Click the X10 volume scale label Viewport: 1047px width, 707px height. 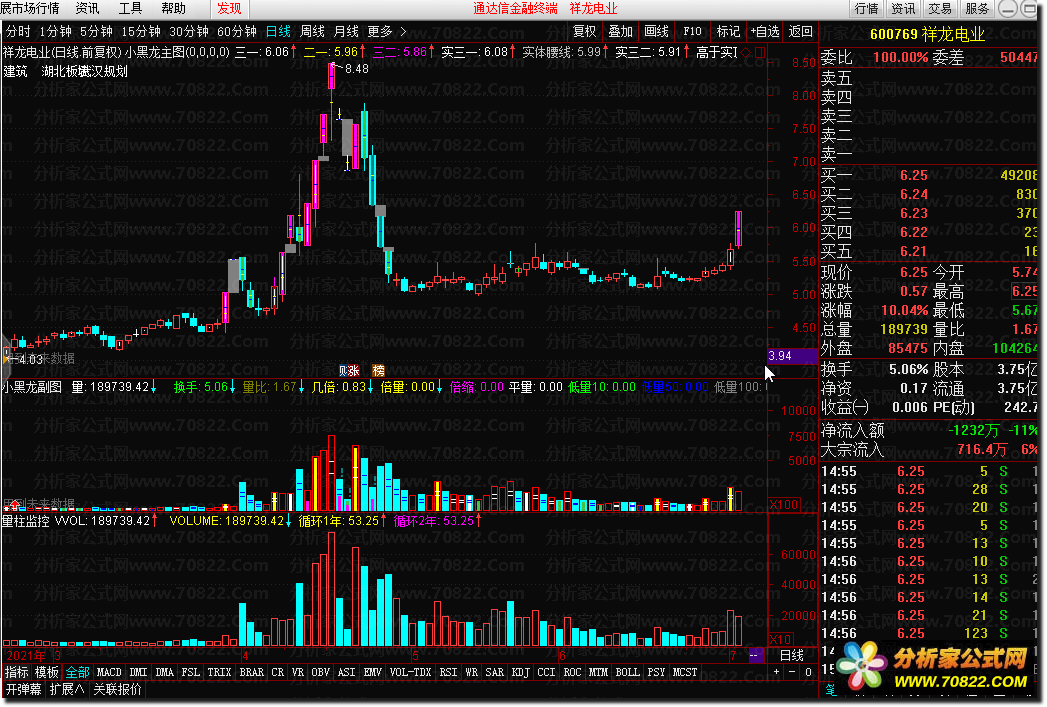pos(781,640)
